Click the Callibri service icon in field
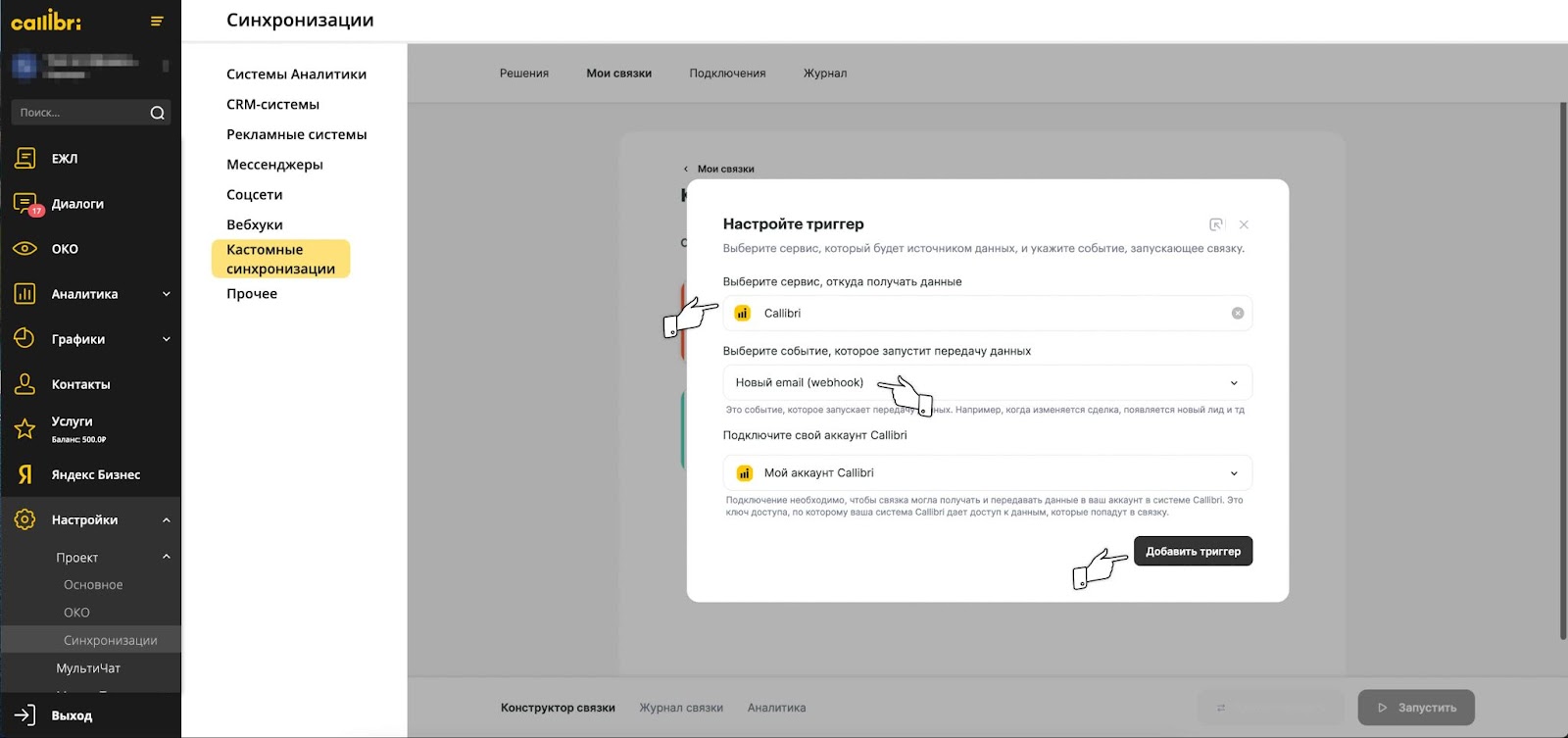 [744, 313]
